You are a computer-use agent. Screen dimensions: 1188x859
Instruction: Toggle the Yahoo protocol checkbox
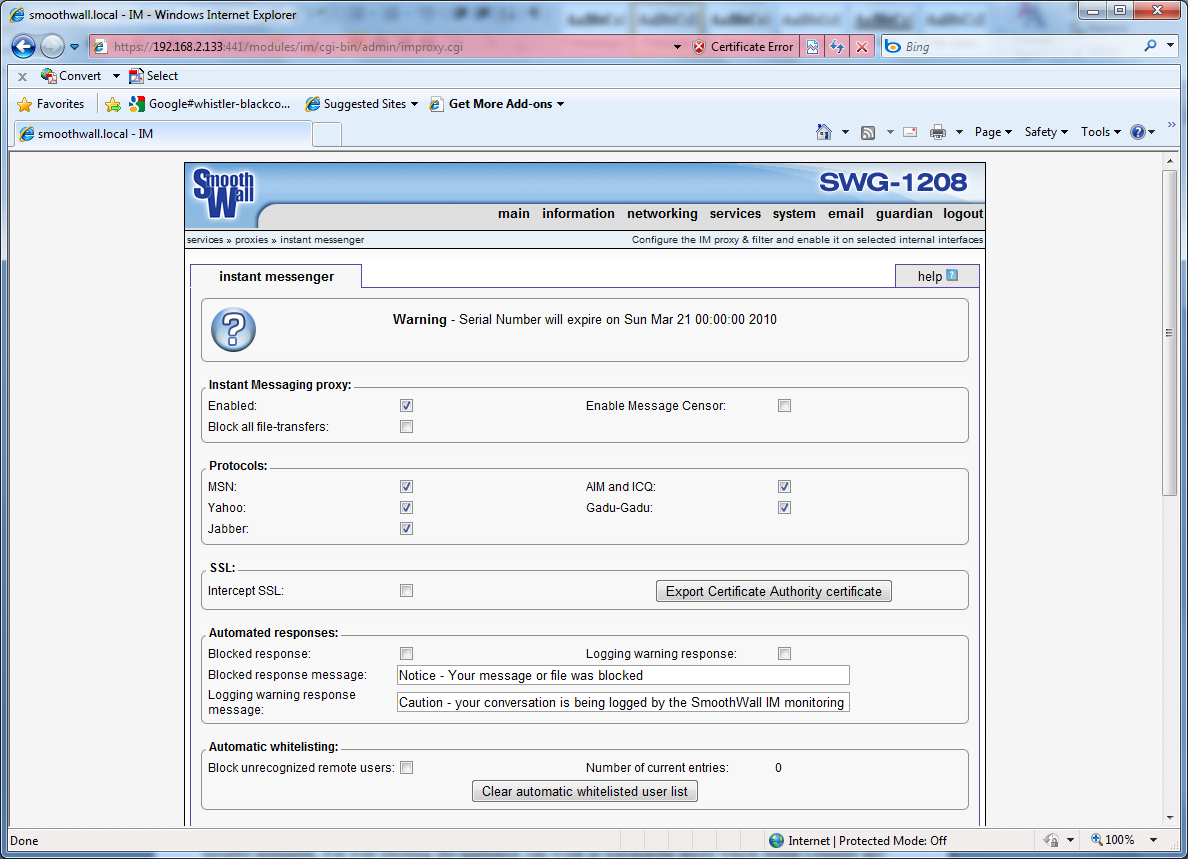tap(407, 508)
